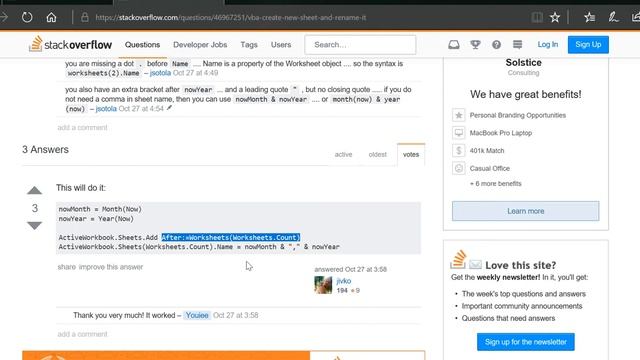Open the achievements trophy icon
The image size is (640, 360).
(475, 44)
